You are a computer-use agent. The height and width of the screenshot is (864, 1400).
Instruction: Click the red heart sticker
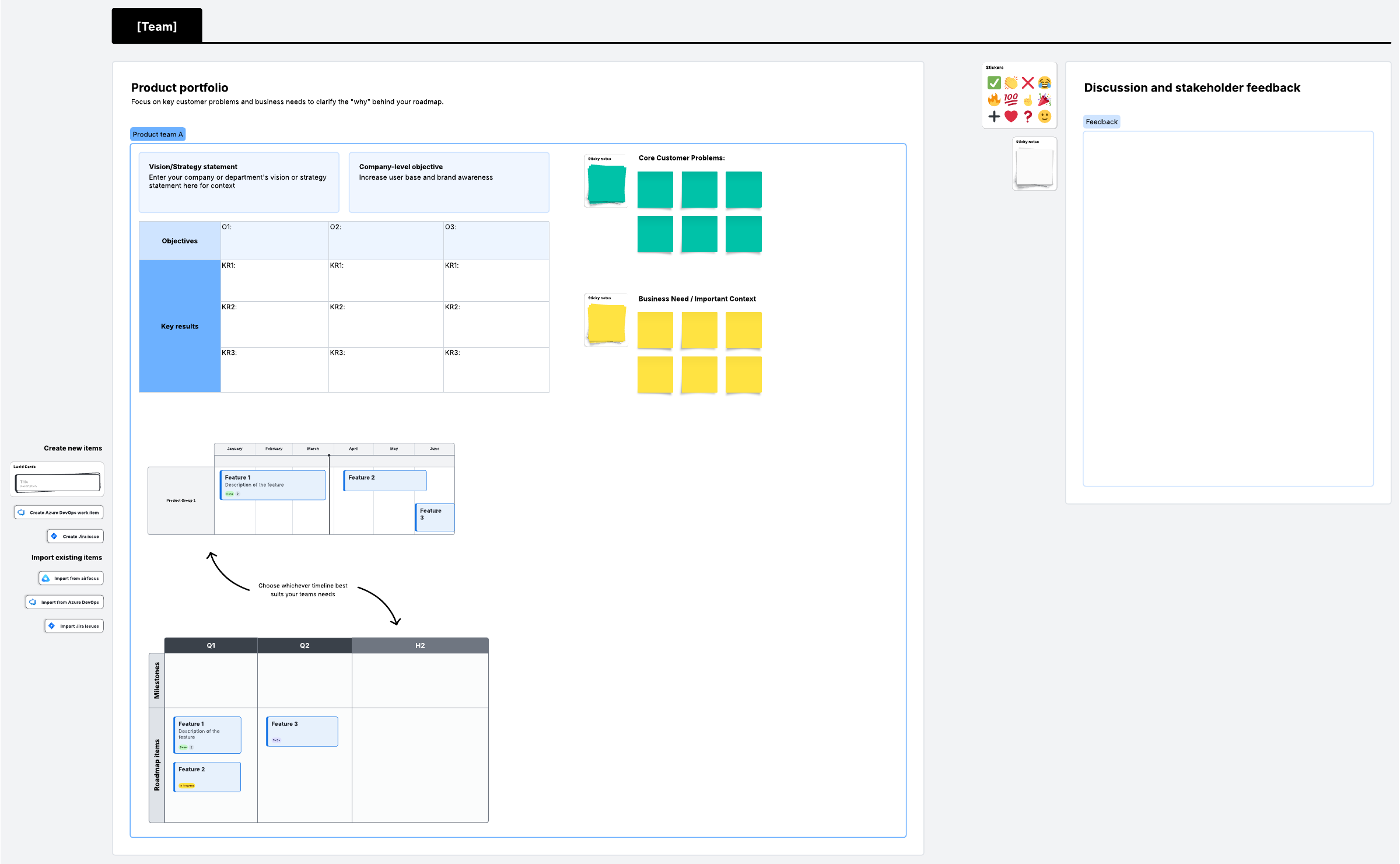click(1011, 116)
